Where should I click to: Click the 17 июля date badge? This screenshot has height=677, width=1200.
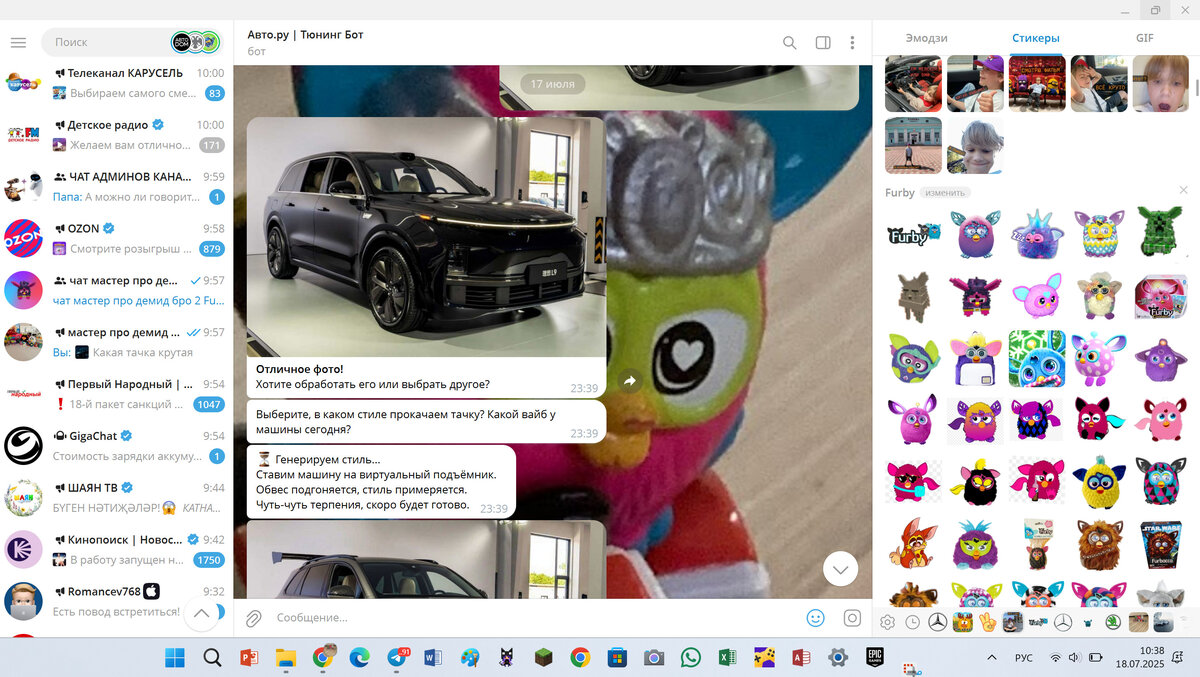tap(552, 84)
